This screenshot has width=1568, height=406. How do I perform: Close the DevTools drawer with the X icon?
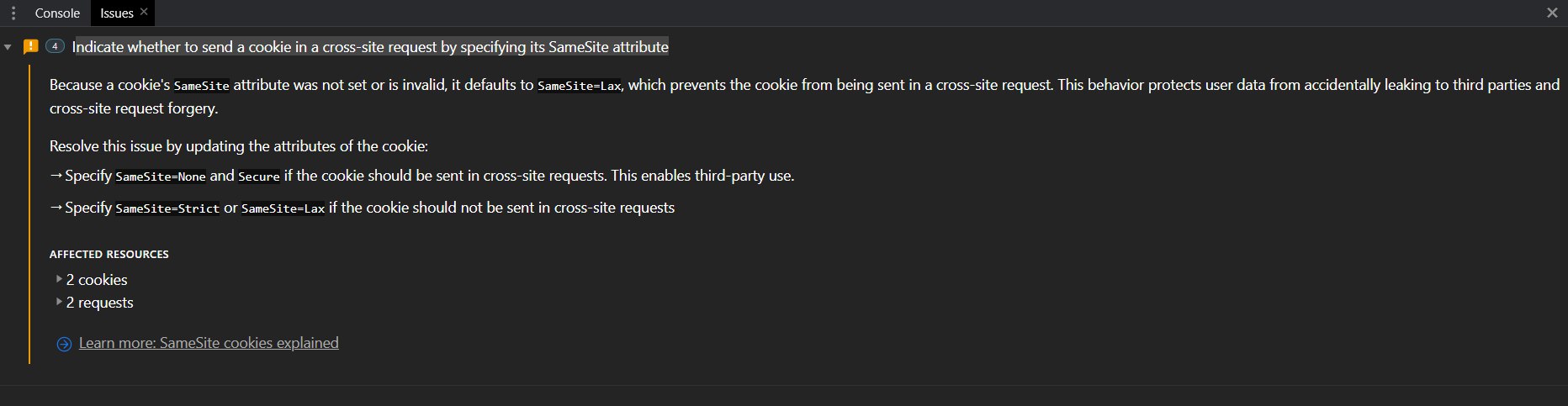click(1552, 13)
